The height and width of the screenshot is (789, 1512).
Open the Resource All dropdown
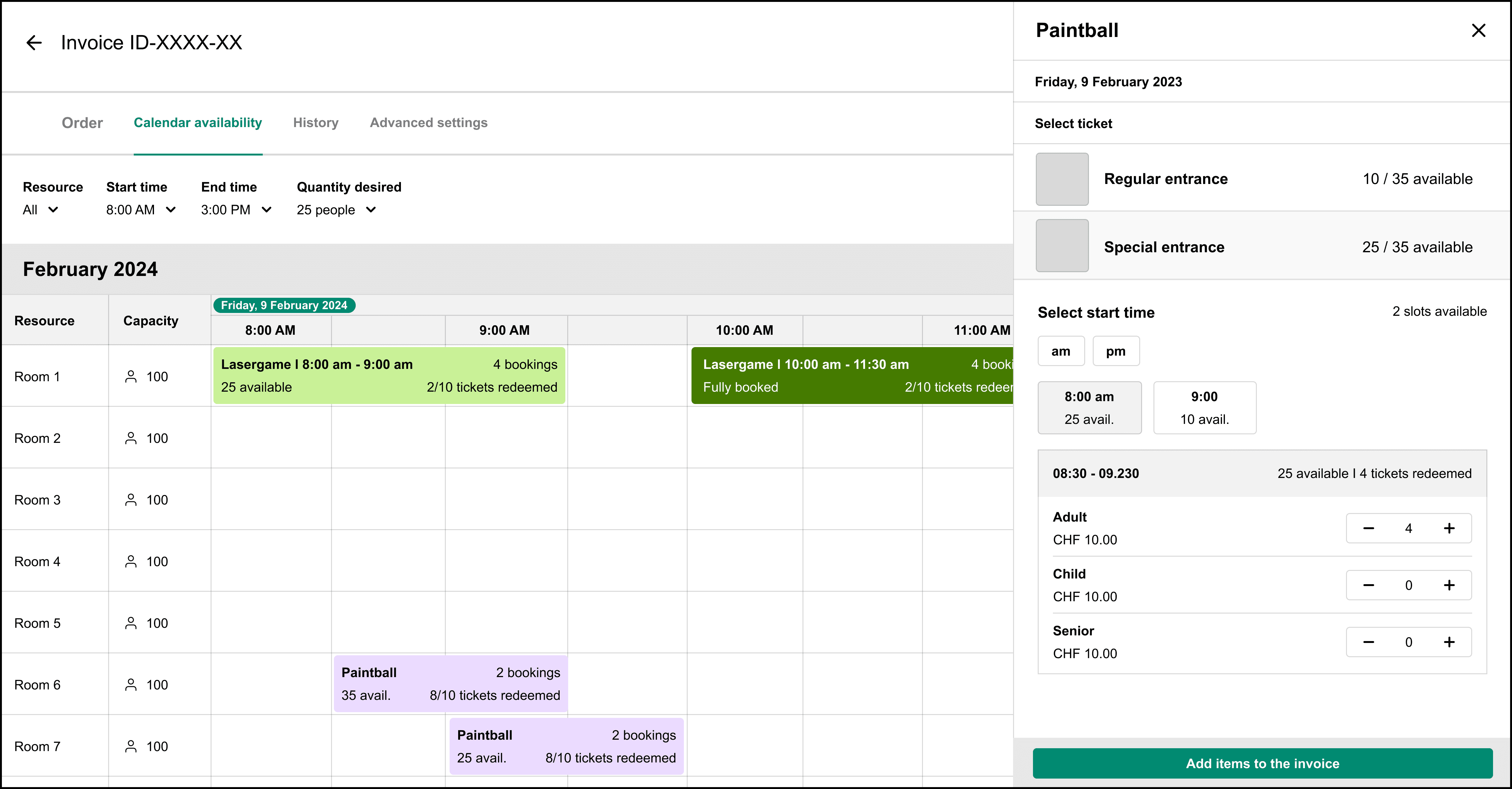tap(40, 210)
